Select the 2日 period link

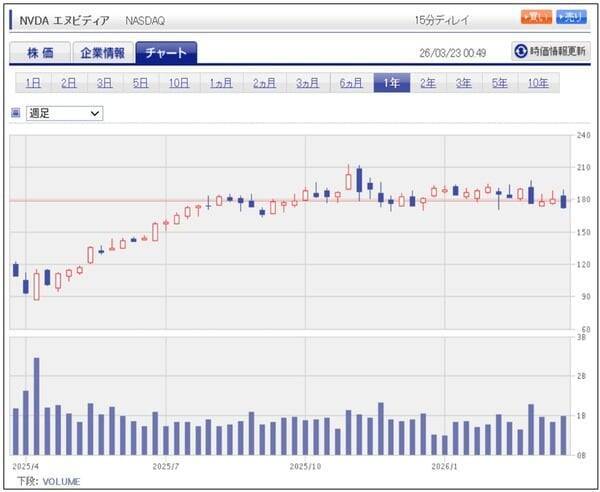pyautogui.click(x=69, y=83)
